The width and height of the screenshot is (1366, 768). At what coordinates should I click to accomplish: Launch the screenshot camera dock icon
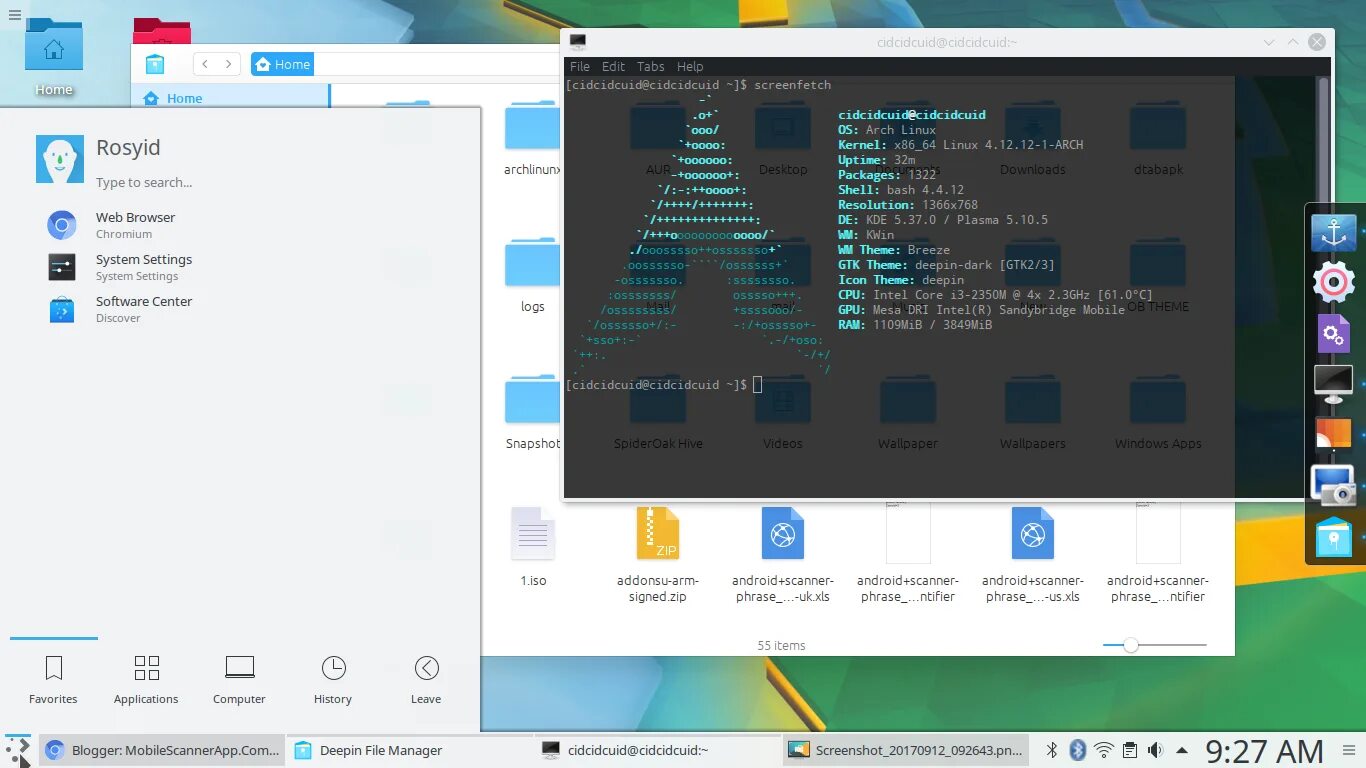tap(1334, 485)
